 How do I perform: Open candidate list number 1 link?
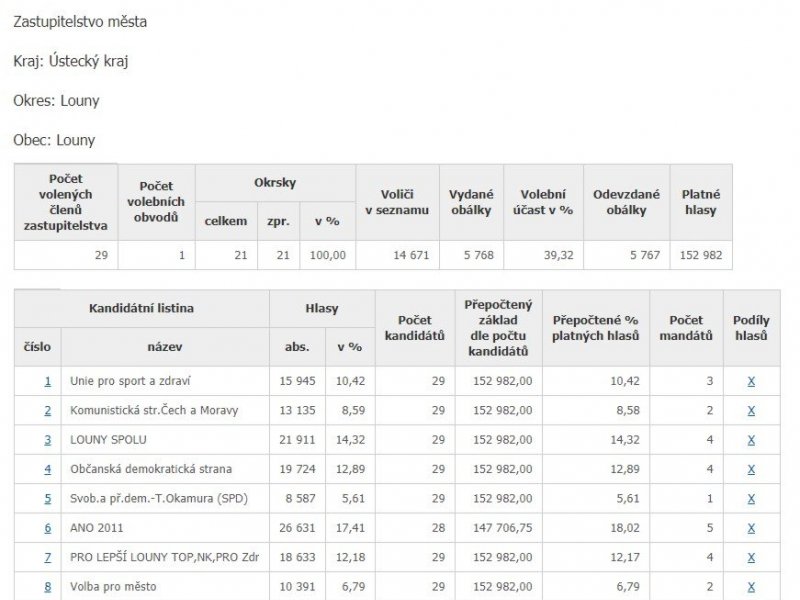(x=47, y=381)
